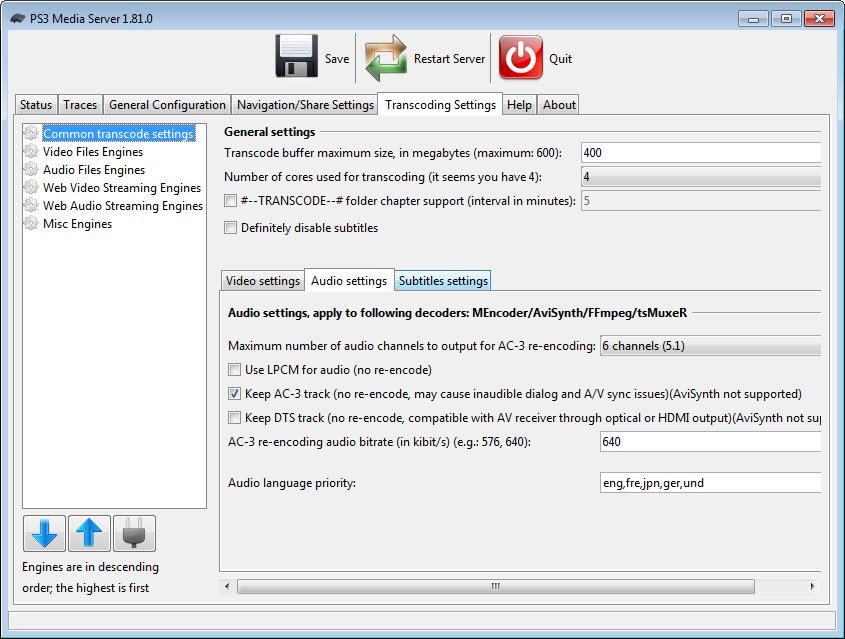This screenshot has width=845, height=639.
Task: Click gear icon beside Web Audio Streaming Engines
Action: pyautogui.click(x=31, y=205)
